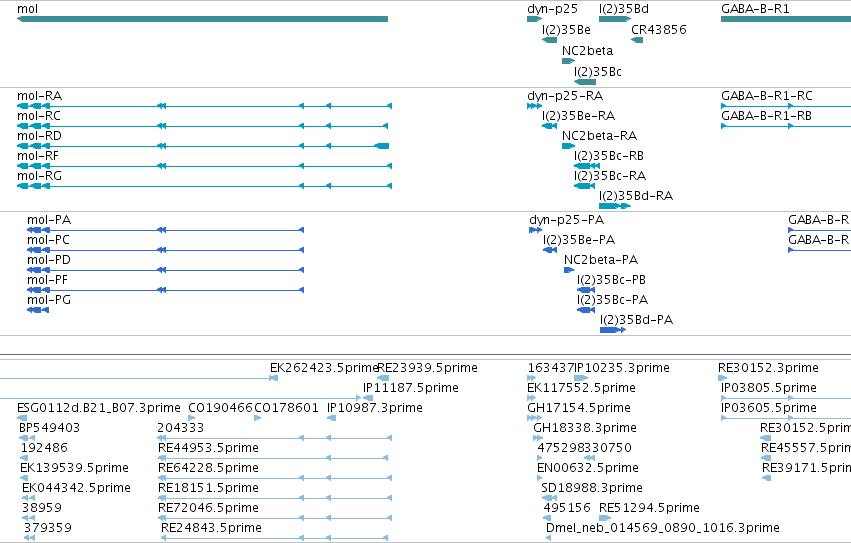The height and width of the screenshot is (543, 851).
Task: Select the mol-PC protein feature
Action: [166, 250]
